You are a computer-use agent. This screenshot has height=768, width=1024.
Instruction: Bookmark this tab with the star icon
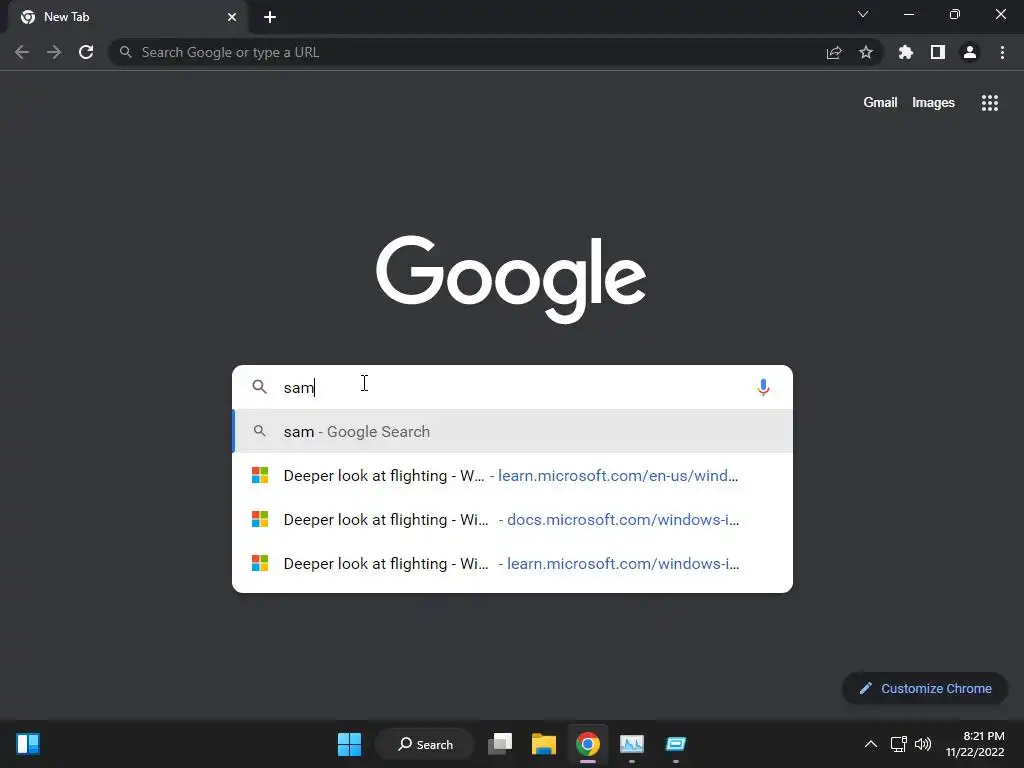tap(865, 52)
